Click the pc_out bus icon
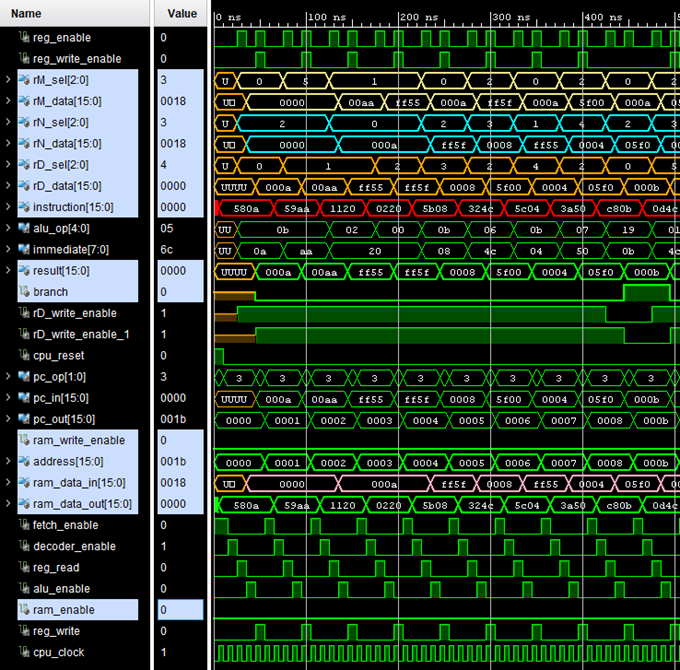The width and height of the screenshot is (680, 670). point(24,419)
